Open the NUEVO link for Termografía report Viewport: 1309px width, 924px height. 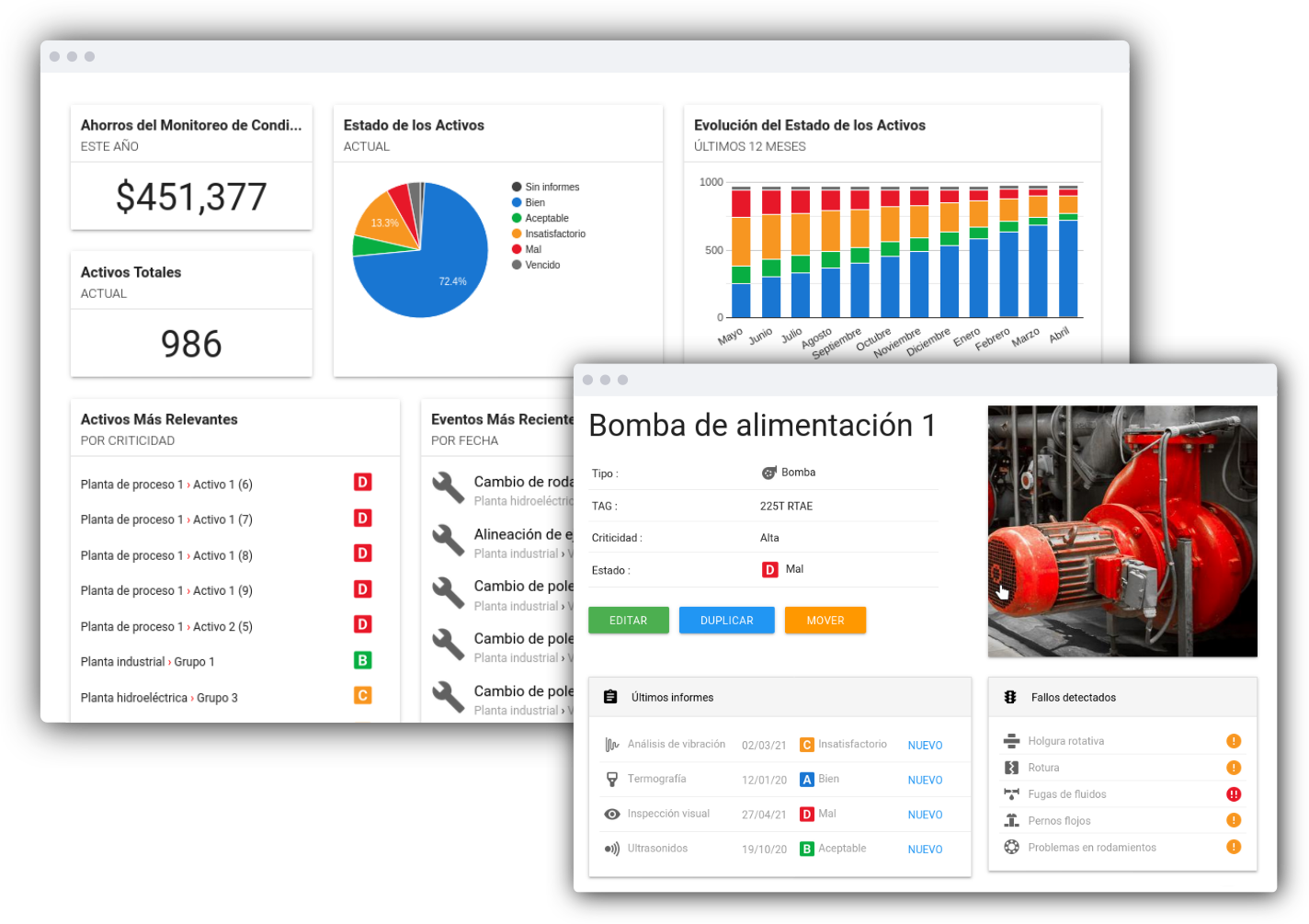pyautogui.click(x=925, y=780)
